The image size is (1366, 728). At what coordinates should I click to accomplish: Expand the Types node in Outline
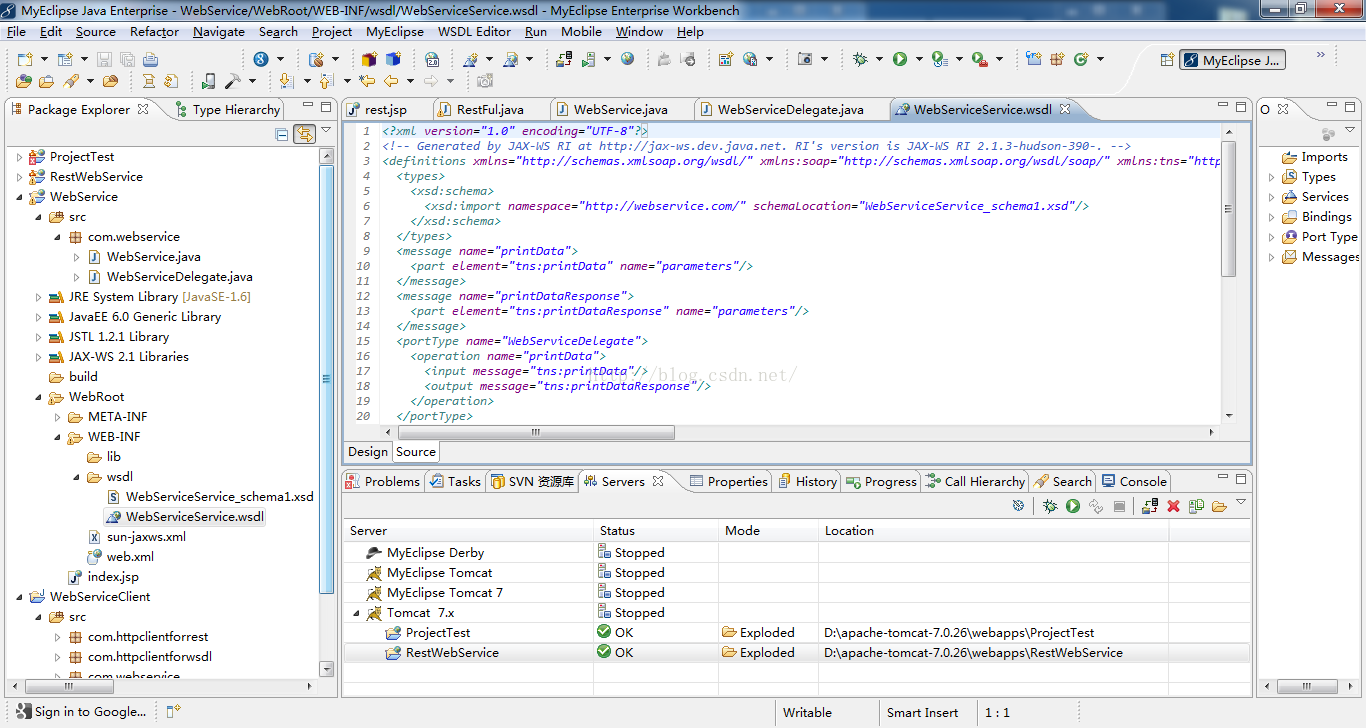pyautogui.click(x=1272, y=177)
